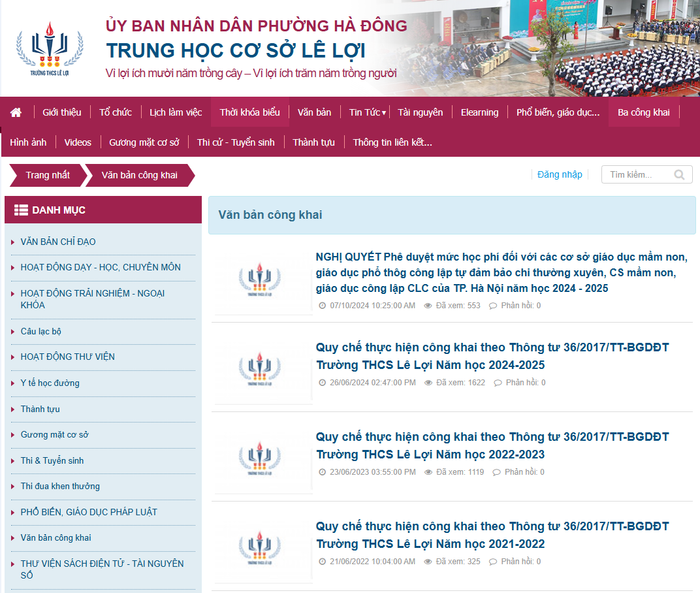Open Thi cử - Tuyển sinh menu
Viewport: 700px width, 593px height.
point(236,142)
